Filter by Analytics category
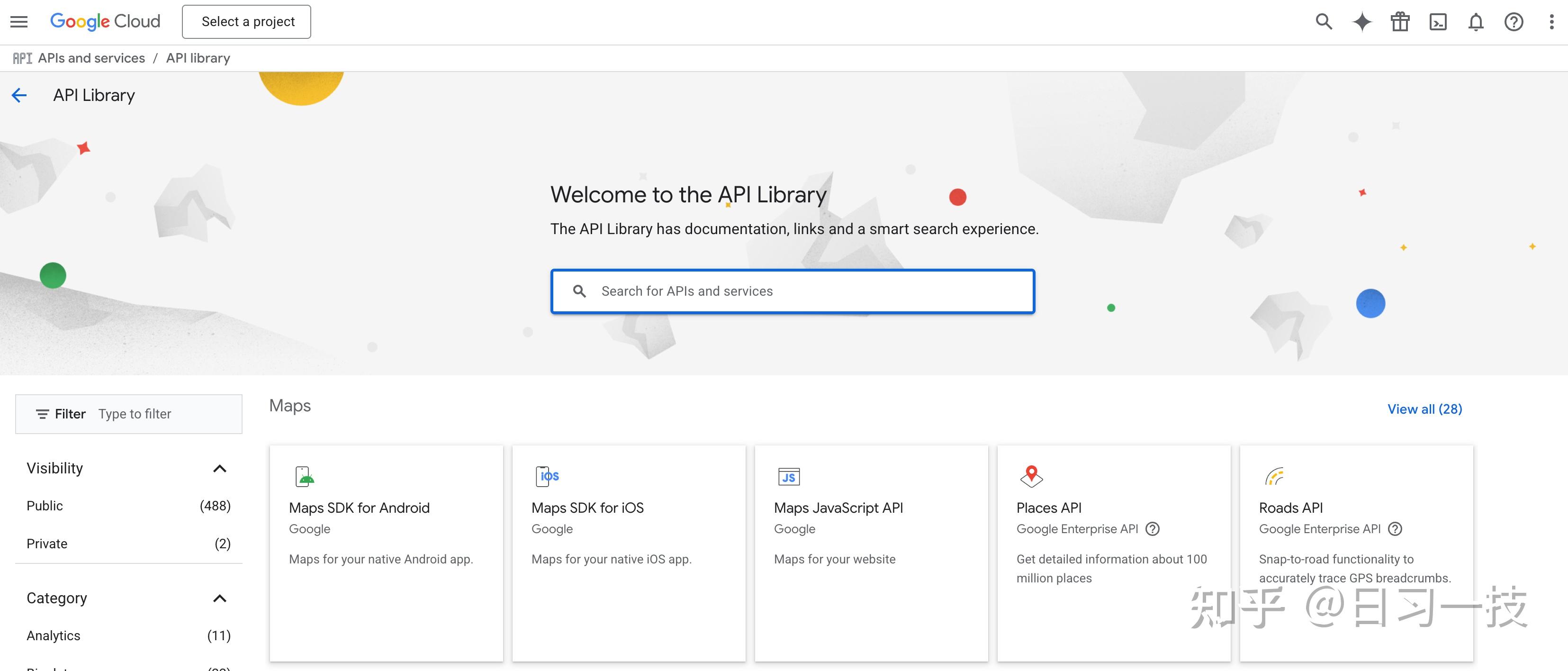 click(x=54, y=635)
